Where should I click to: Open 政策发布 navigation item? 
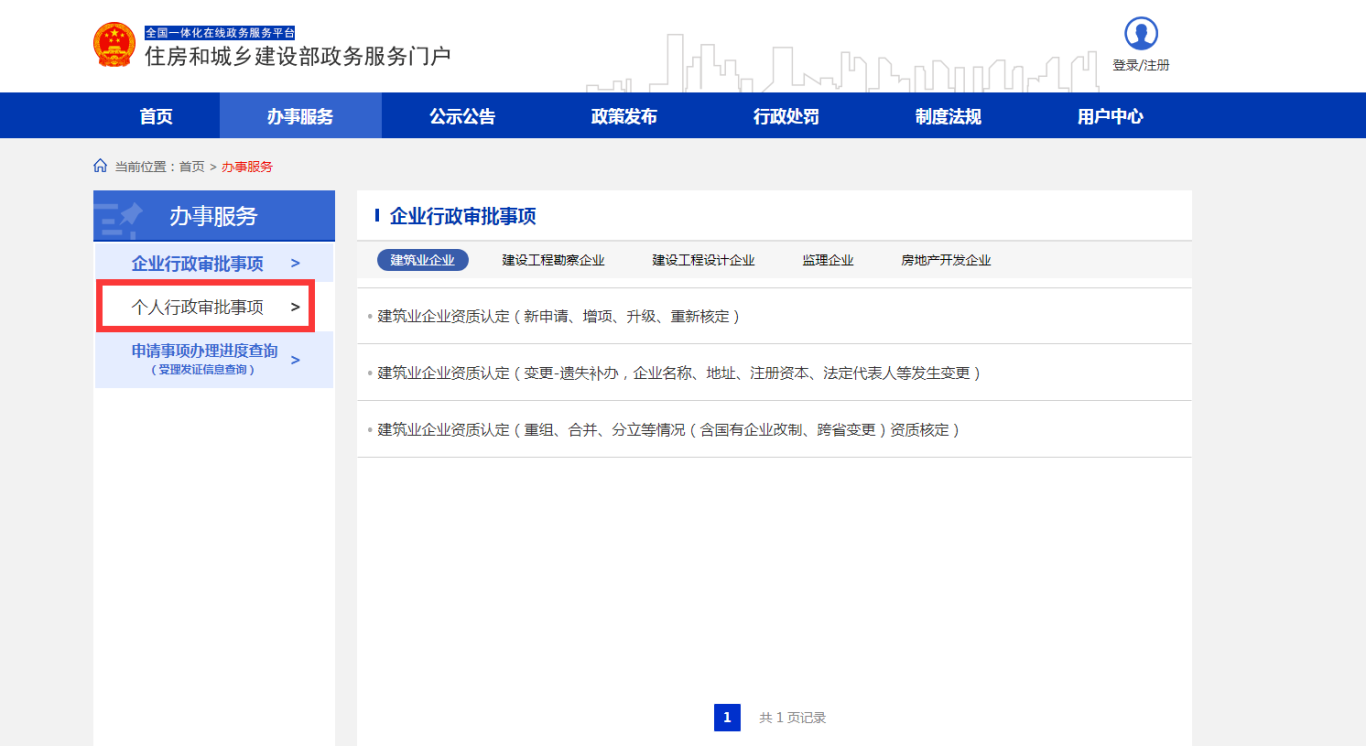(x=624, y=116)
